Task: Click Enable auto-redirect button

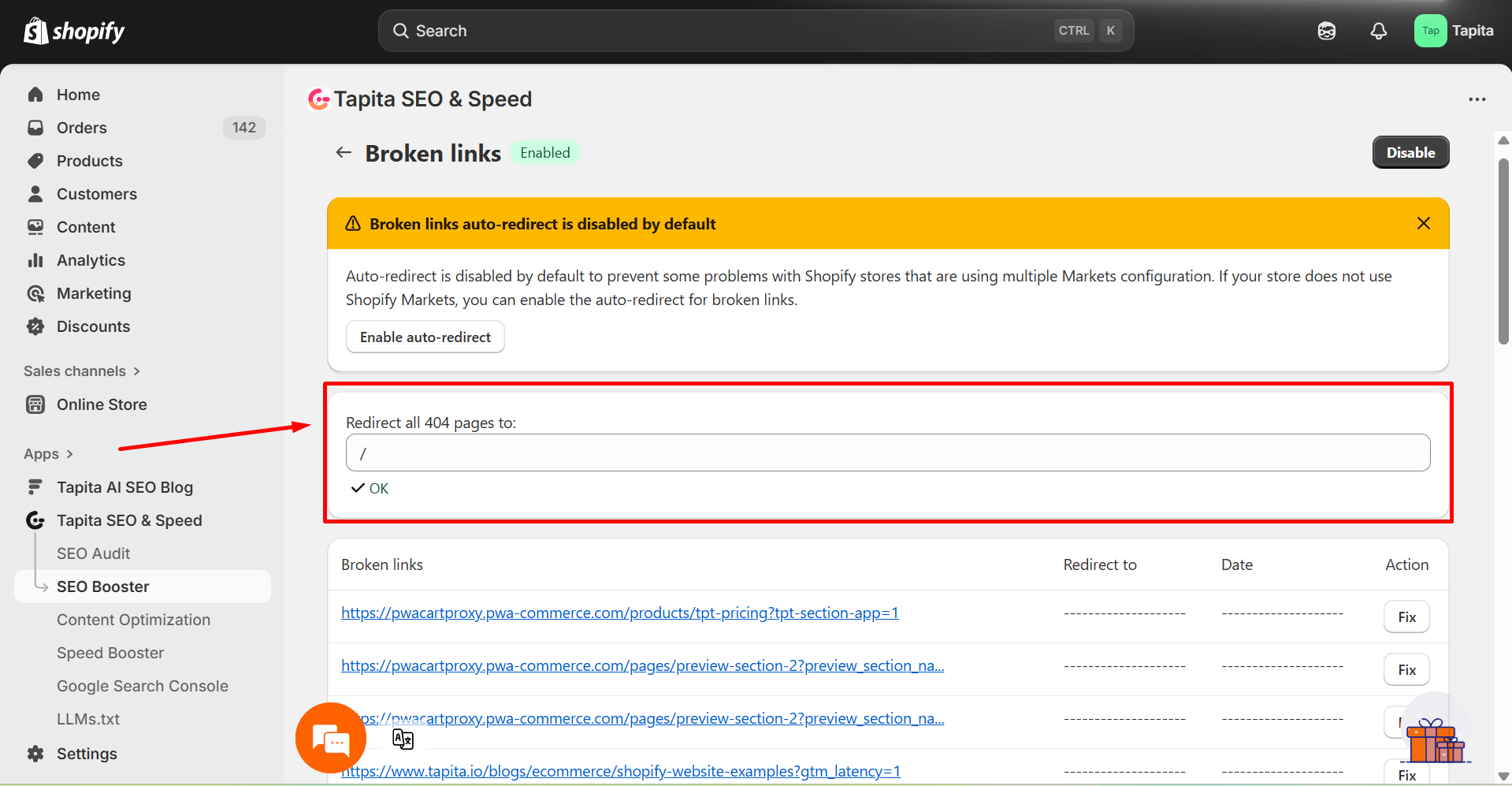Action: [x=425, y=337]
